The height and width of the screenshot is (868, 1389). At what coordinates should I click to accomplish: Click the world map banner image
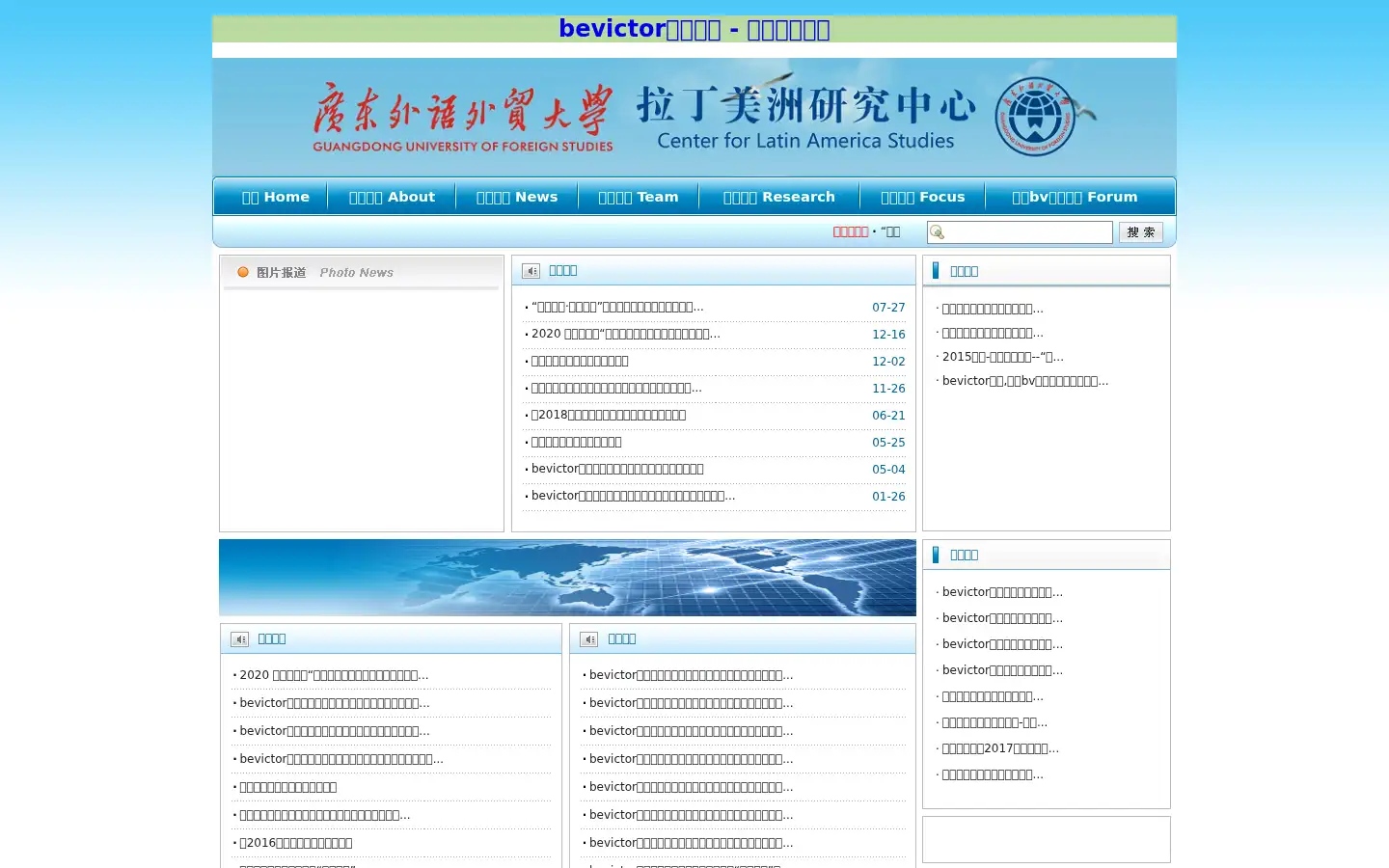click(x=567, y=578)
